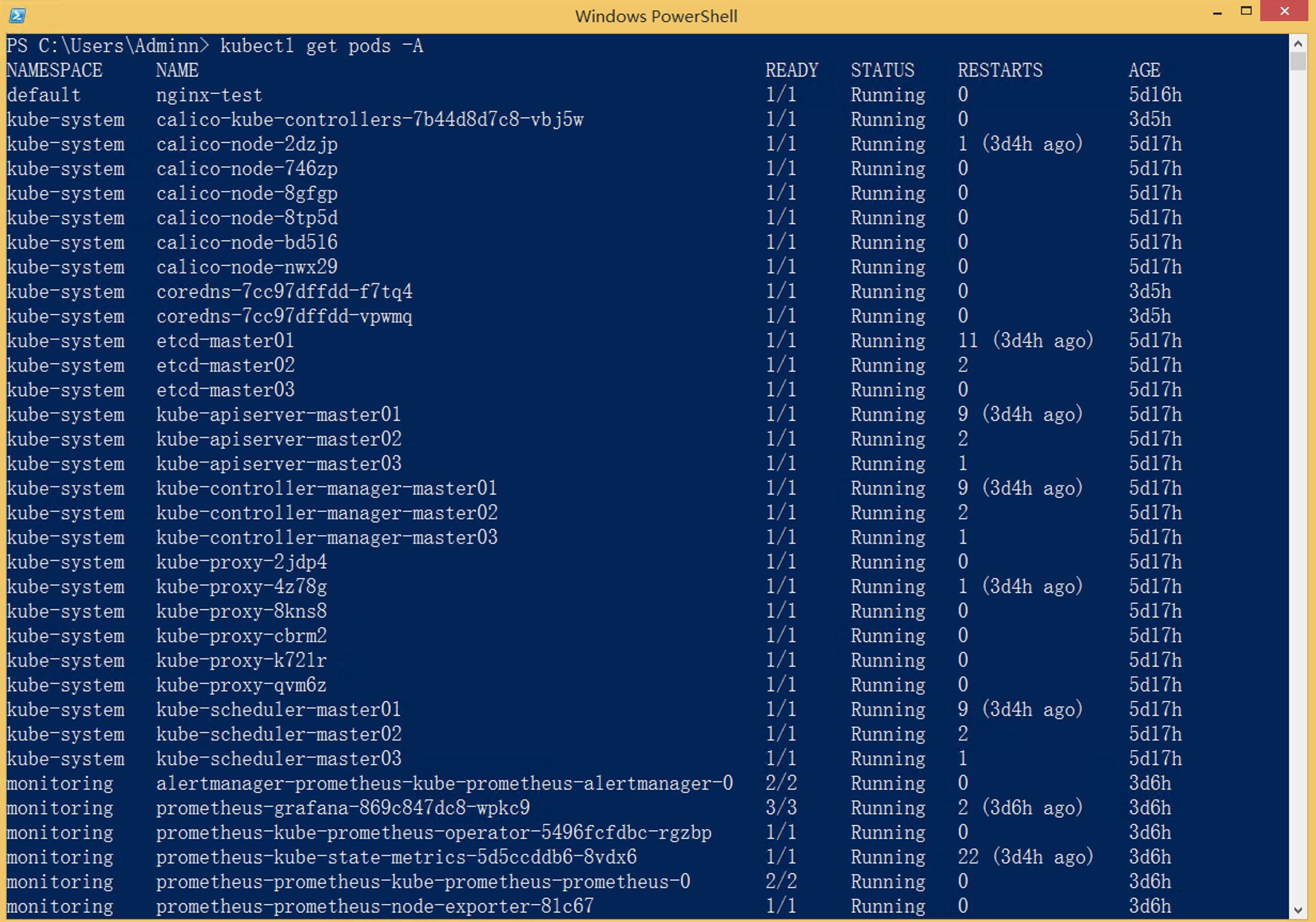Select the calico-node-746zp pod name
This screenshot has width=1316, height=922.
tap(247, 168)
